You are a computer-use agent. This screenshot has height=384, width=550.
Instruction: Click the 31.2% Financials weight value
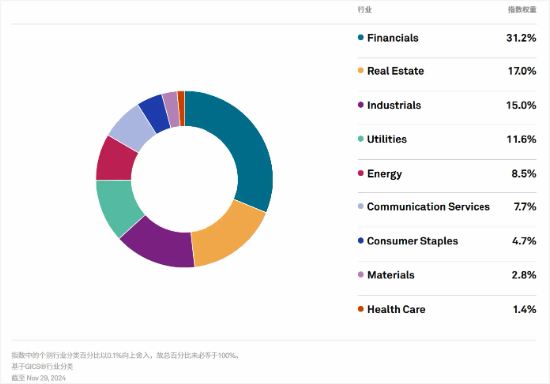(x=521, y=38)
